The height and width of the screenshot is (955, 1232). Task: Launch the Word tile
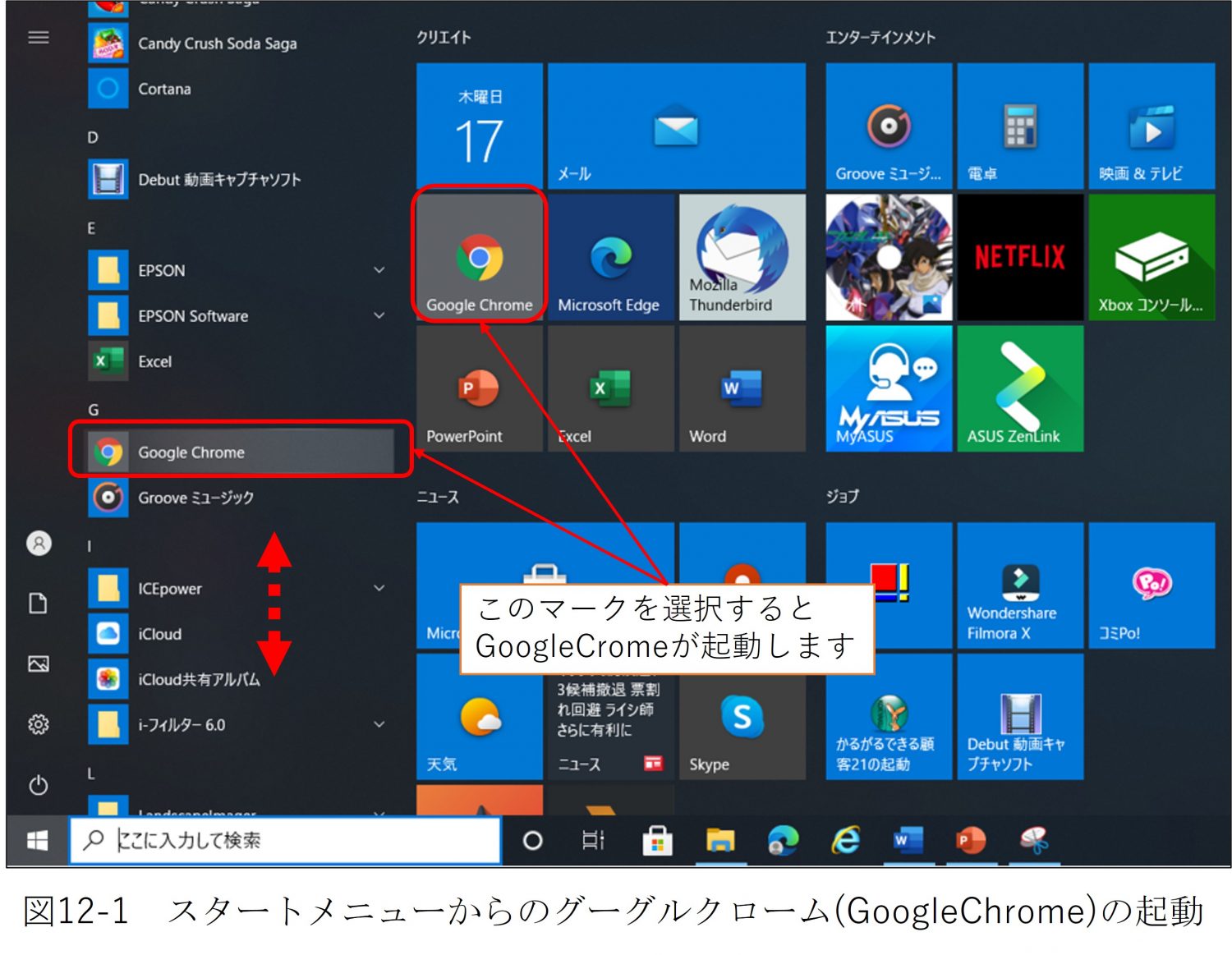point(742,388)
